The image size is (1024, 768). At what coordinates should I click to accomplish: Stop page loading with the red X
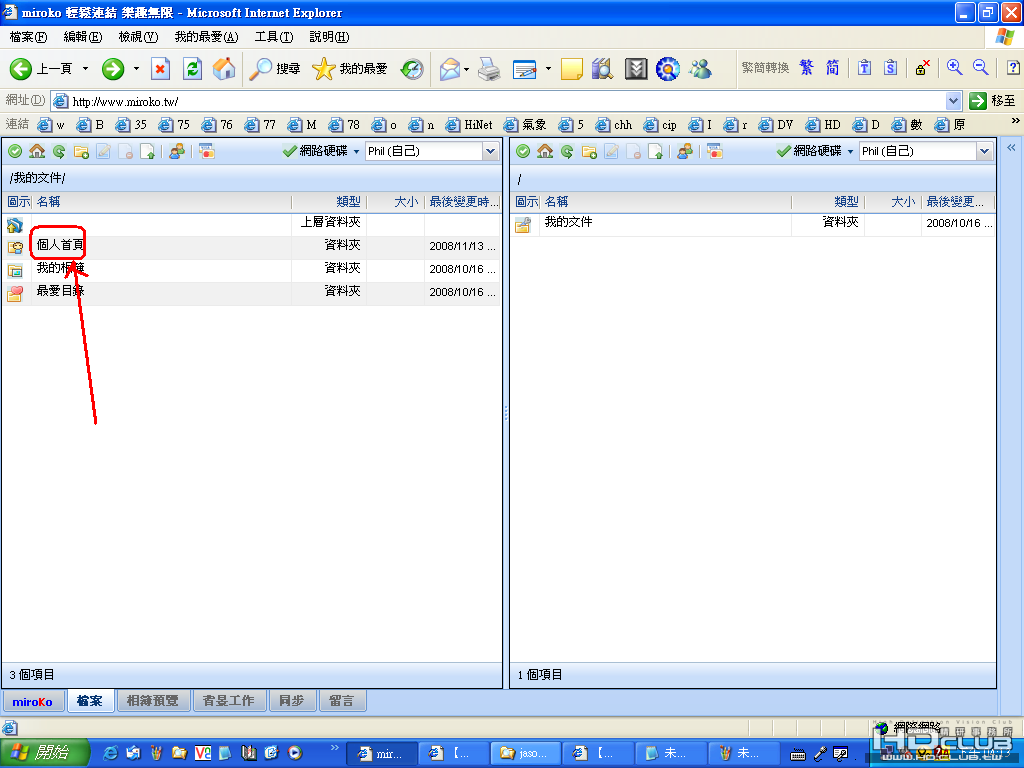pos(160,69)
